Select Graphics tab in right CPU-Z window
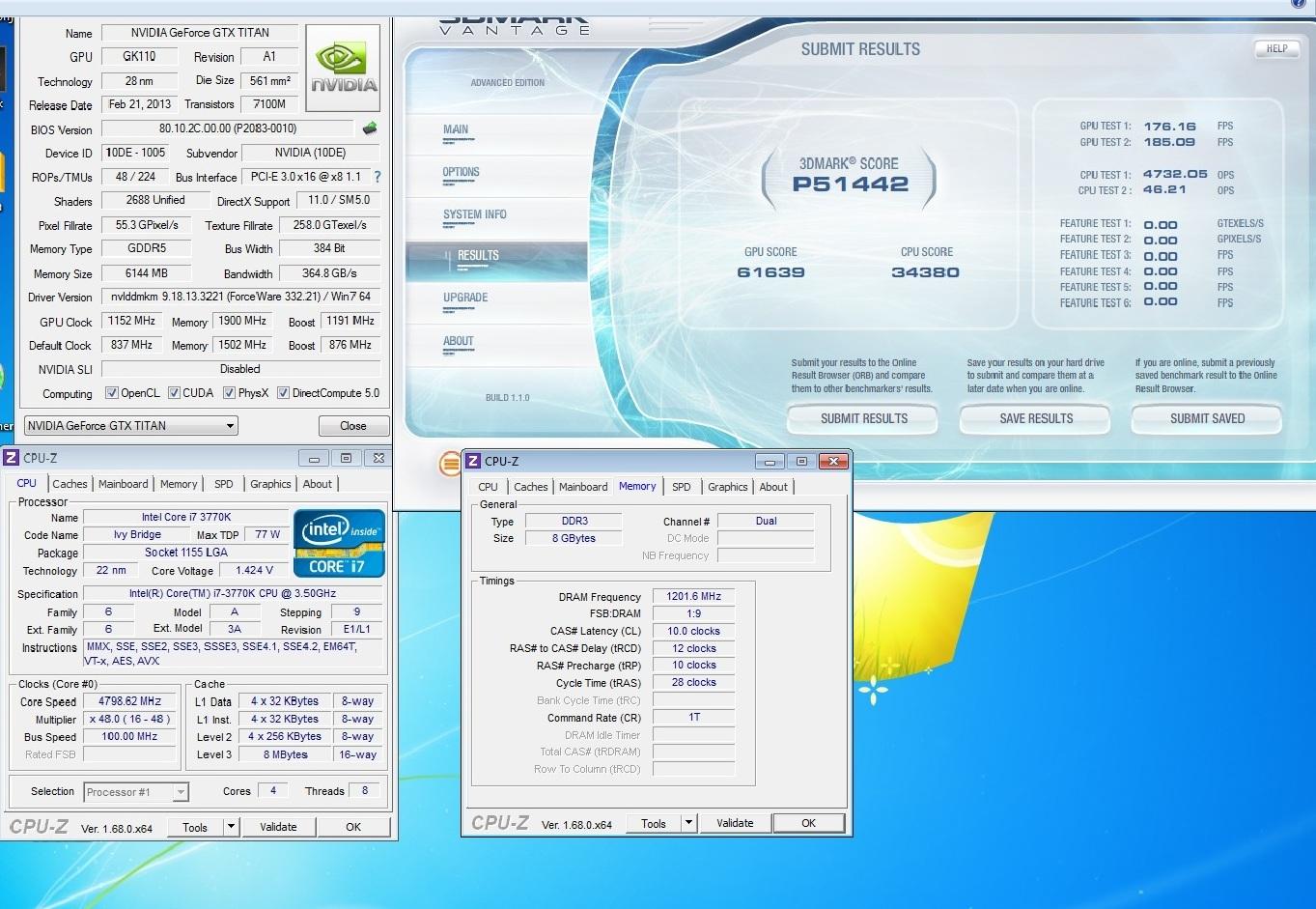The image size is (1316, 909). (x=728, y=487)
